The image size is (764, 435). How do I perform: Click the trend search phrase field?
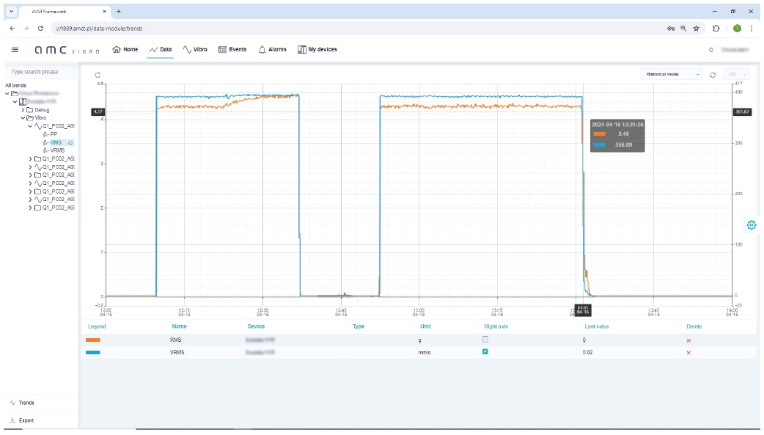coord(40,72)
